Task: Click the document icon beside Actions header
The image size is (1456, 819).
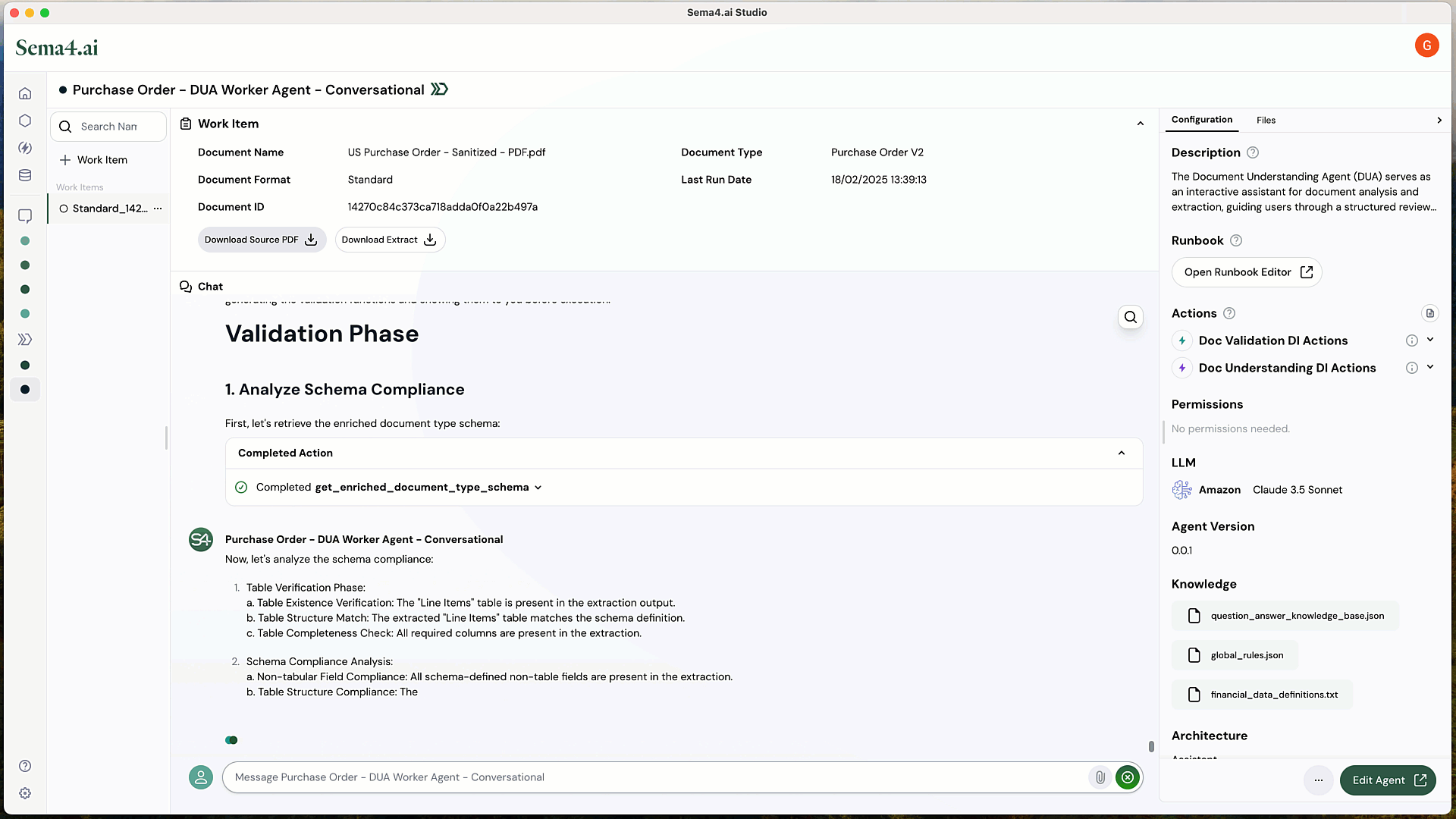Action: pyautogui.click(x=1429, y=313)
